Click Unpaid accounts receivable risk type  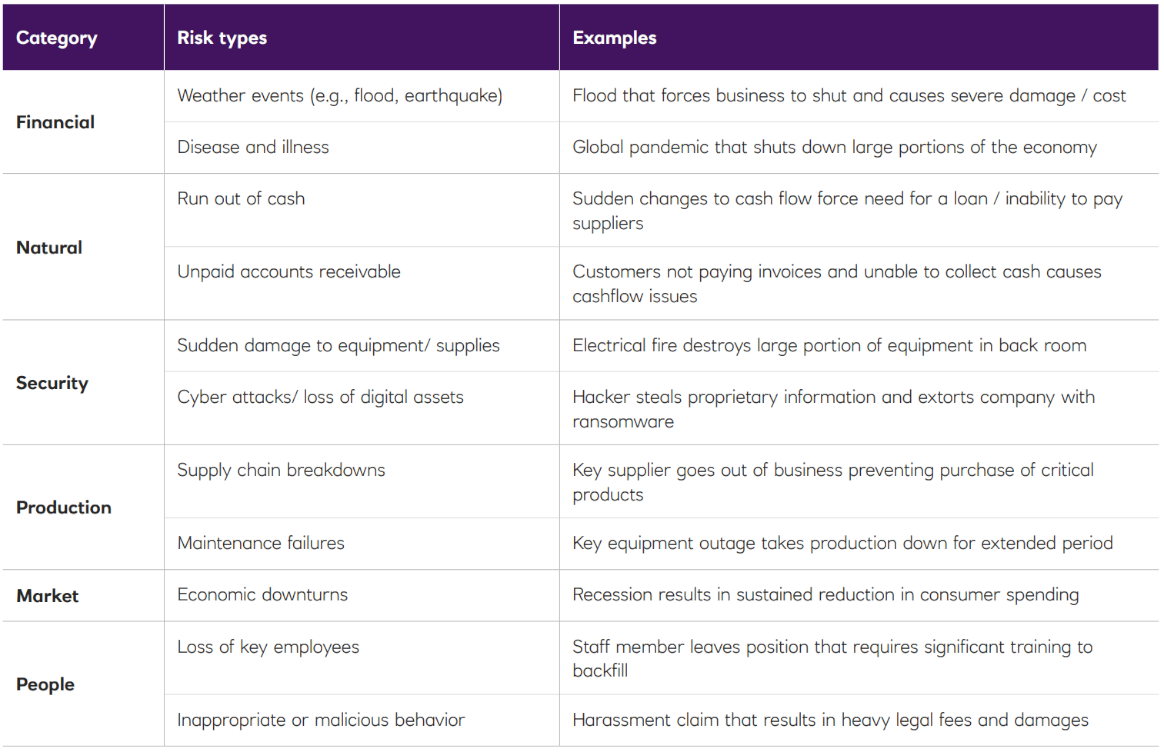(289, 271)
